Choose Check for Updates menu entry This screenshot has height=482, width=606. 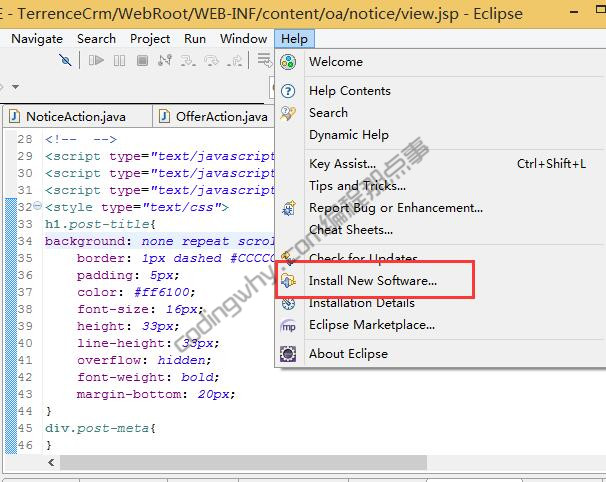(x=363, y=258)
